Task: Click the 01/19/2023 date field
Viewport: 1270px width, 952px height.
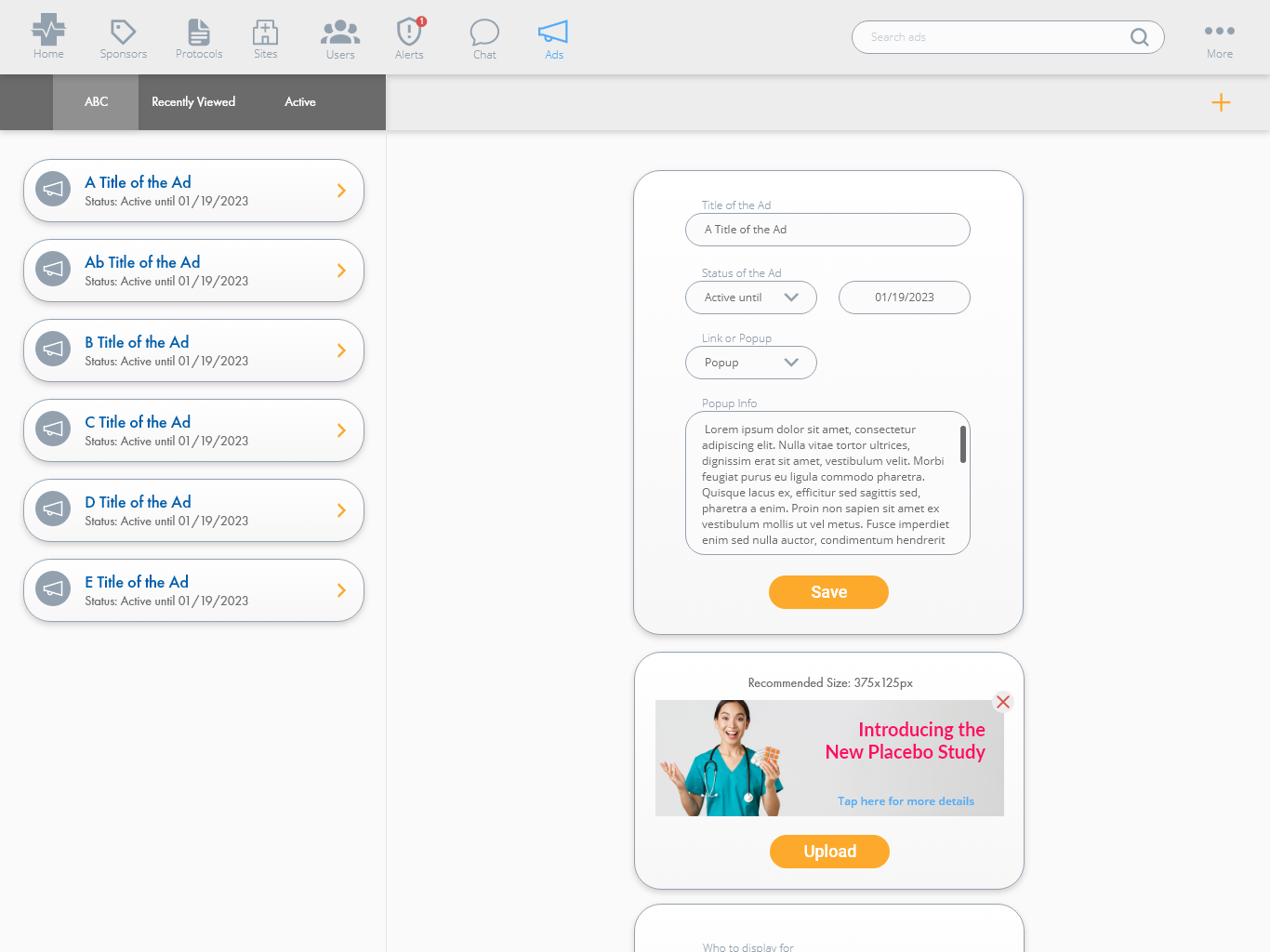Action: [904, 297]
